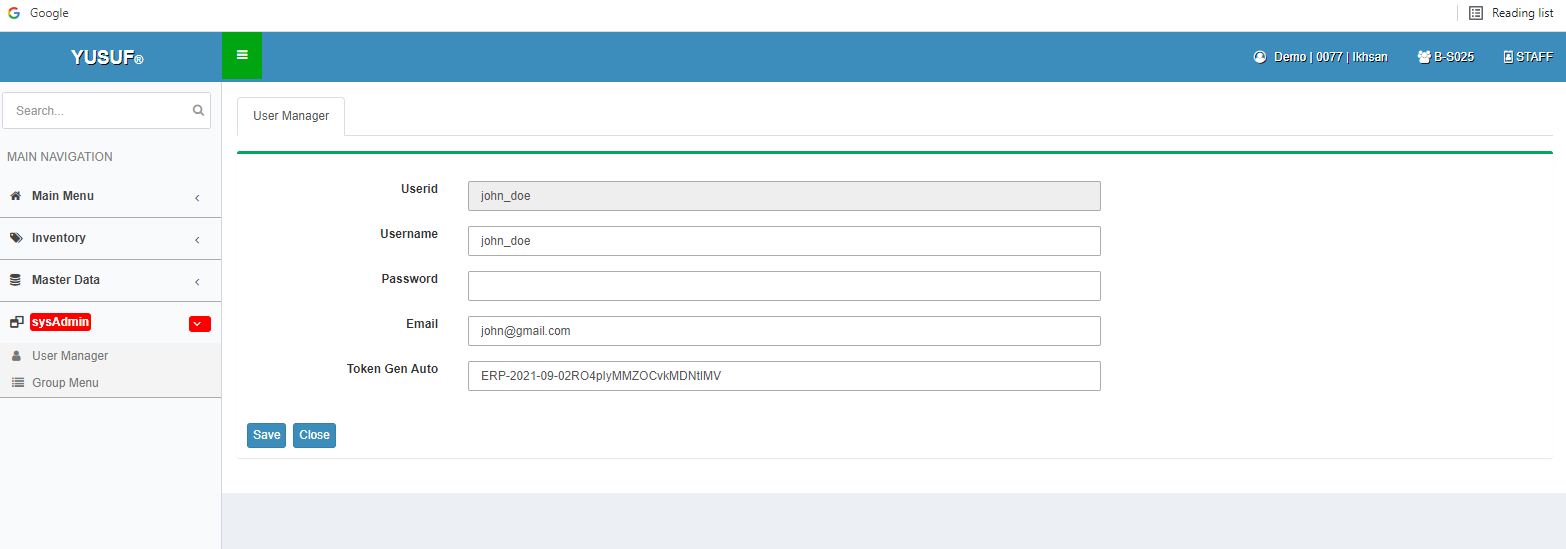
Task: Click the Group Menu list icon
Action: (x=17, y=383)
